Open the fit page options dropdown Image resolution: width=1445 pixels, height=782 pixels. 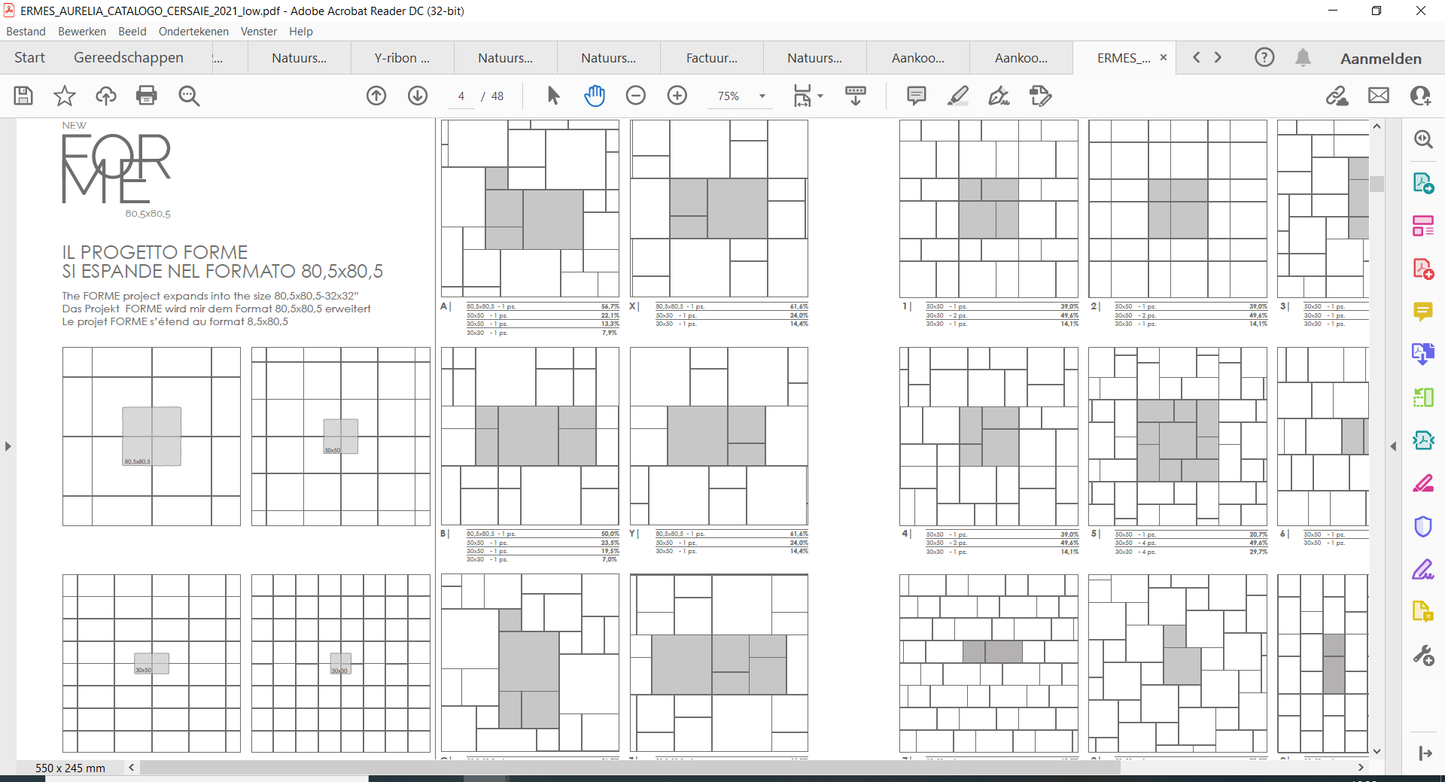point(807,96)
